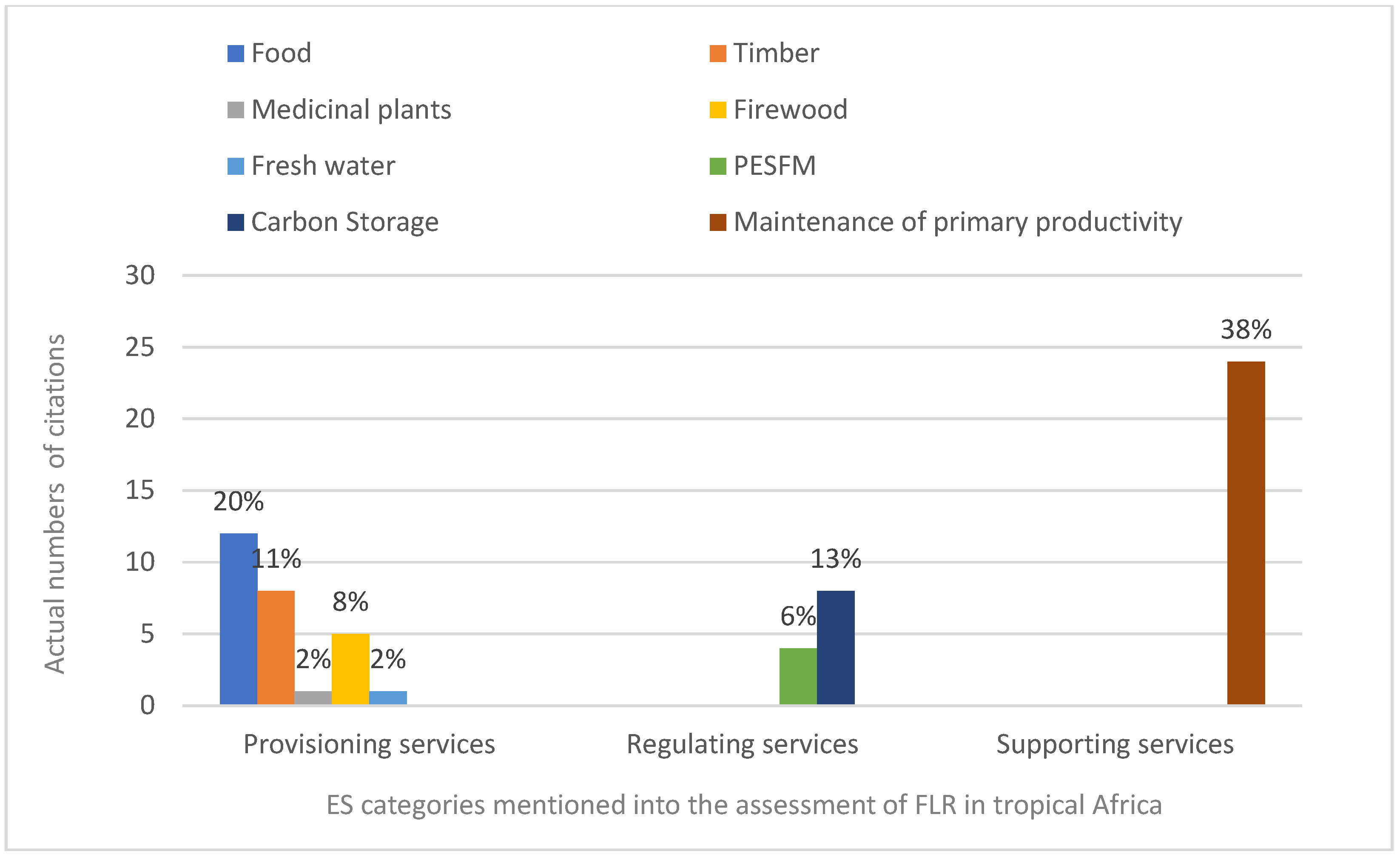Click the orange Timber legend swatch
The width and height of the screenshot is (1400, 857).
(717, 54)
